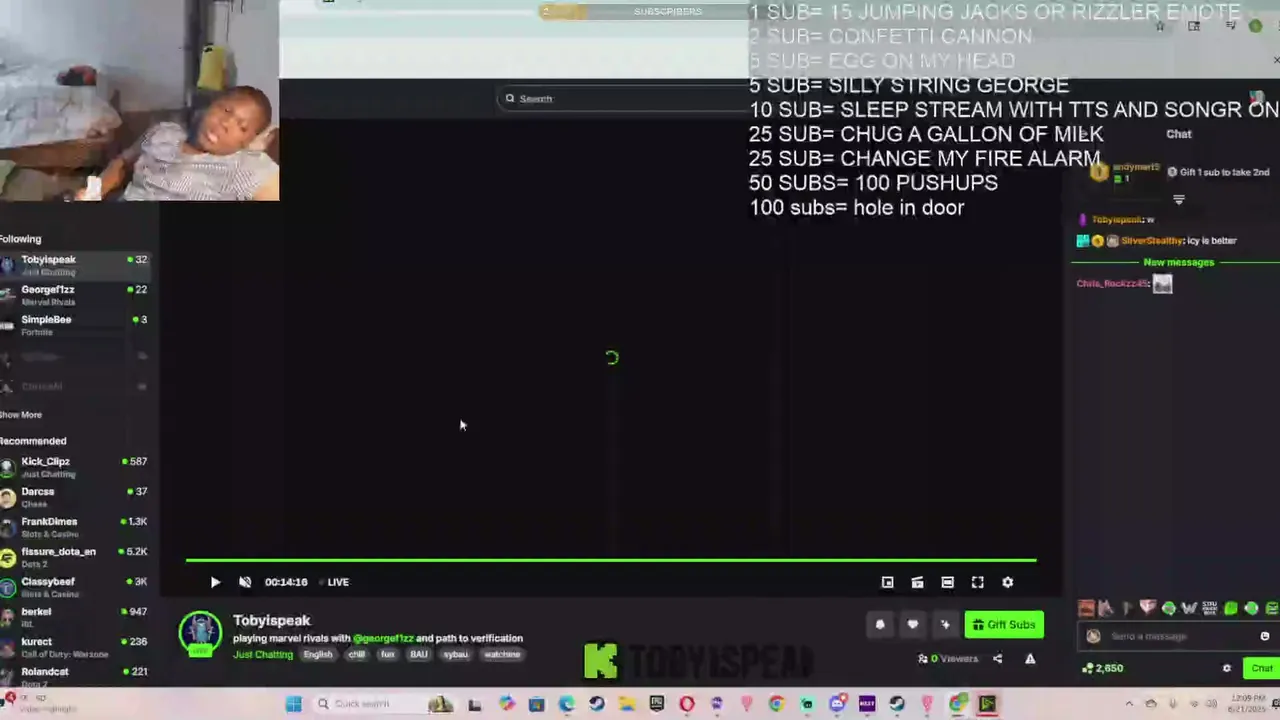The image size is (1280, 720).
Task: Jump to New messages in chat
Action: (1178, 262)
